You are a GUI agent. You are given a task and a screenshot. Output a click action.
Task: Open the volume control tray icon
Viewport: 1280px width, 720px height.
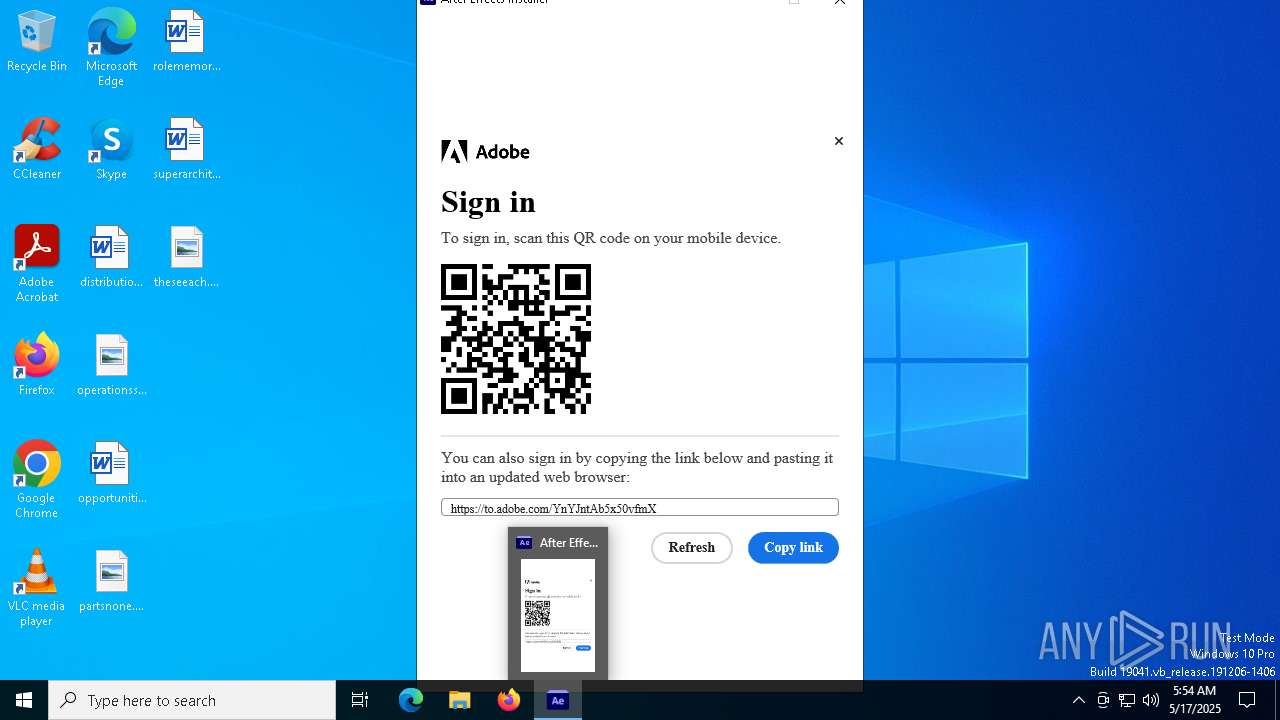click(1151, 700)
